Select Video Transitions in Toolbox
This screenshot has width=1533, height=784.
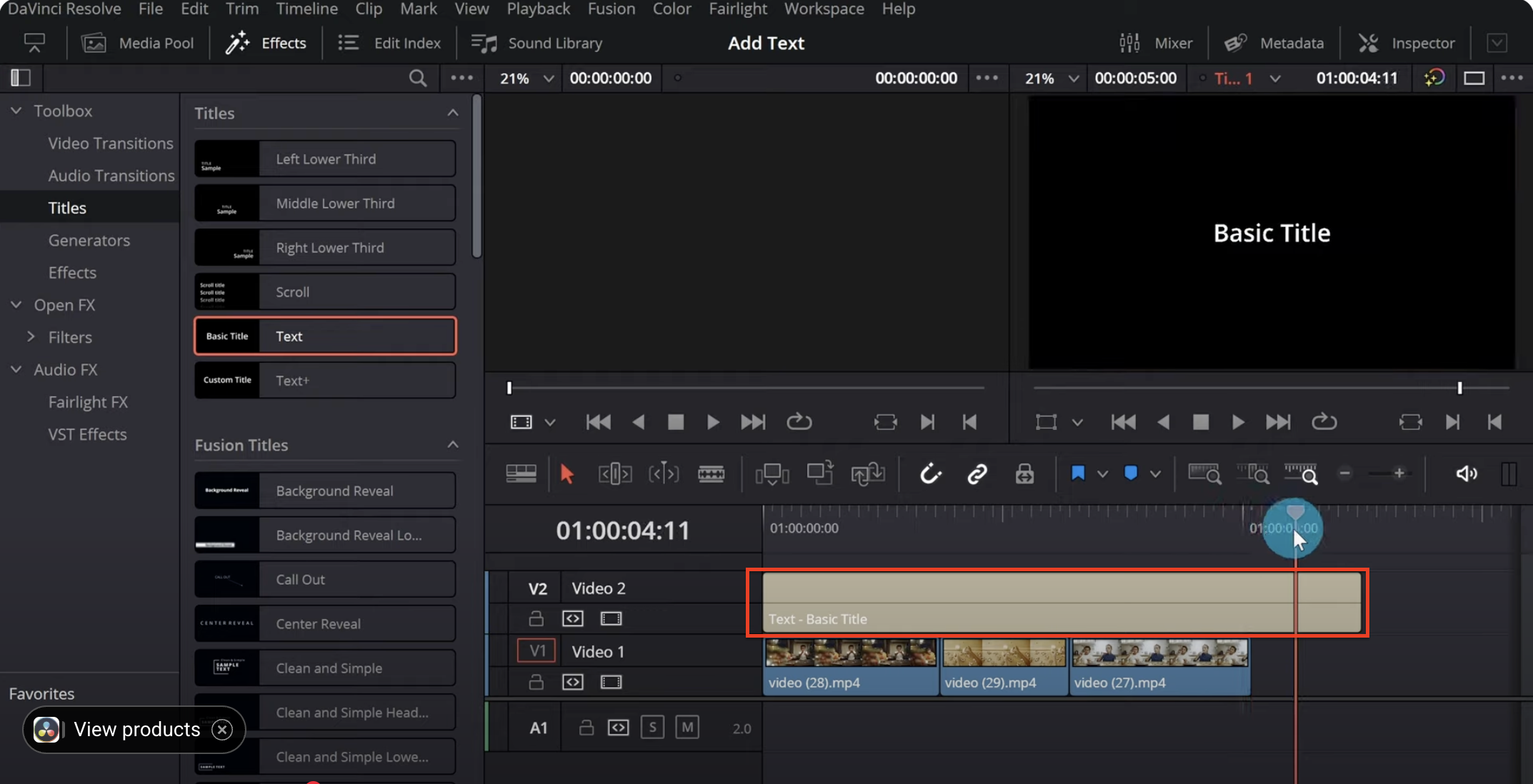coord(111,143)
